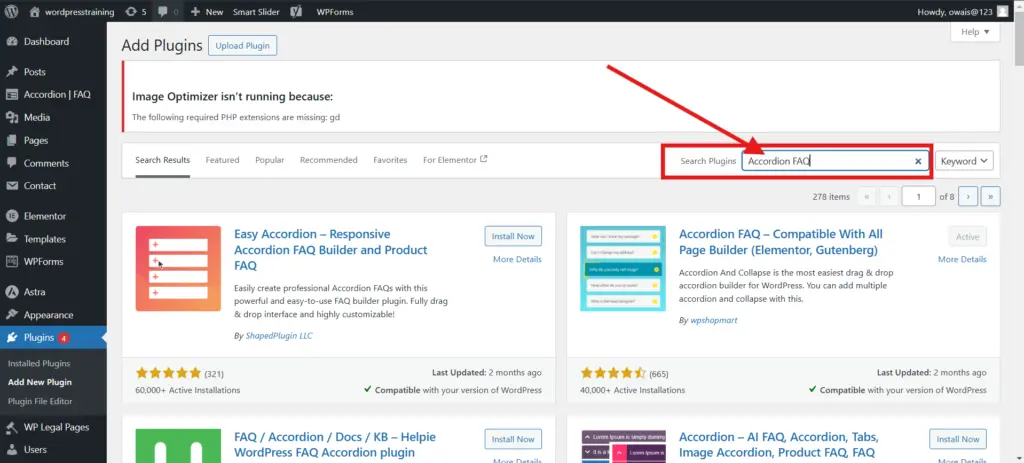Install Accordion AI FAQ plugin now

coord(958,439)
